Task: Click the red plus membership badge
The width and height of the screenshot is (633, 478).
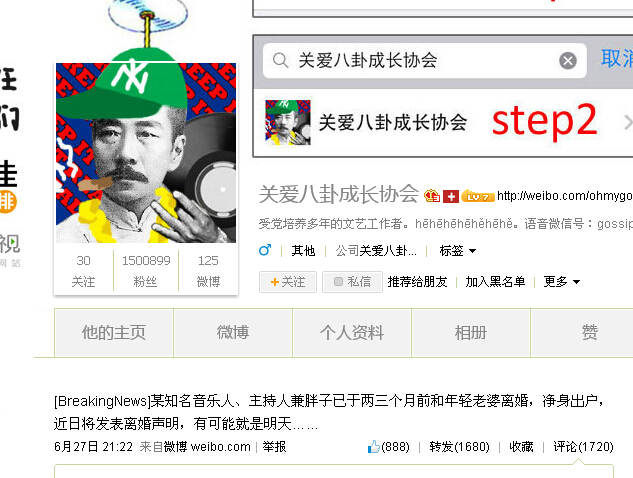Action: [x=451, y=197]
